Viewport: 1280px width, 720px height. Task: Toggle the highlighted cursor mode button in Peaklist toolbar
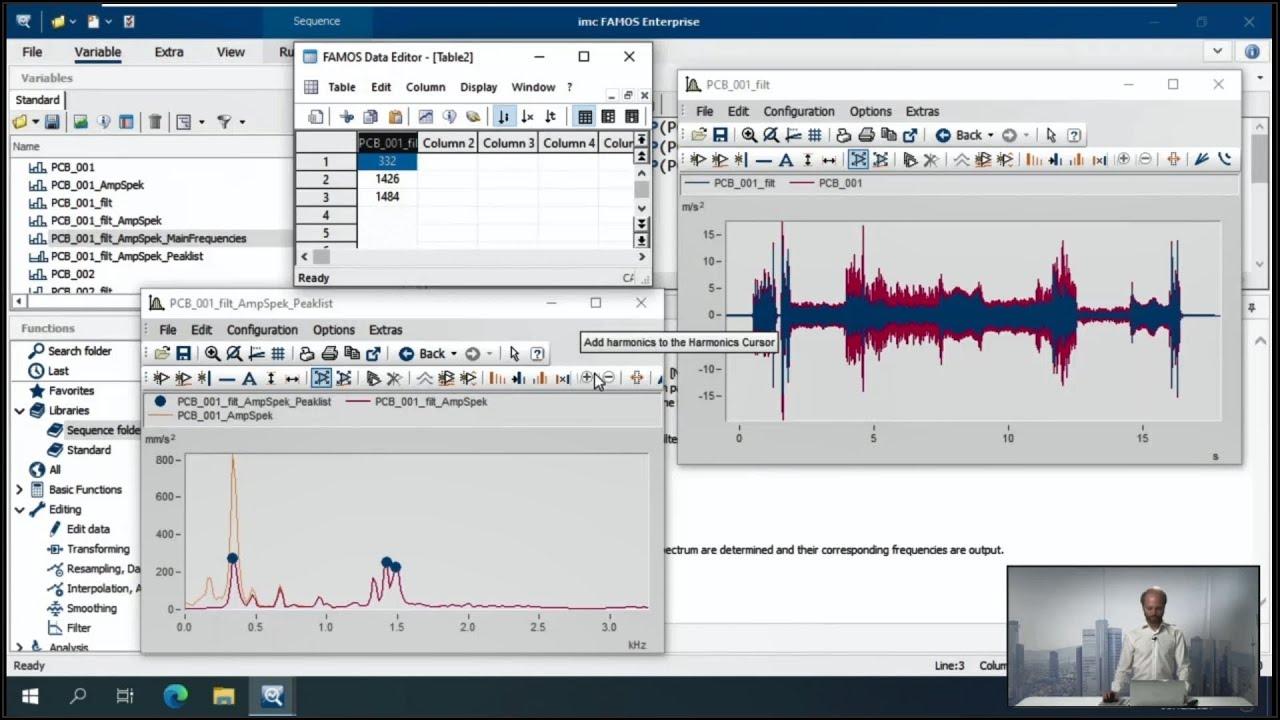tap(321, 378)
